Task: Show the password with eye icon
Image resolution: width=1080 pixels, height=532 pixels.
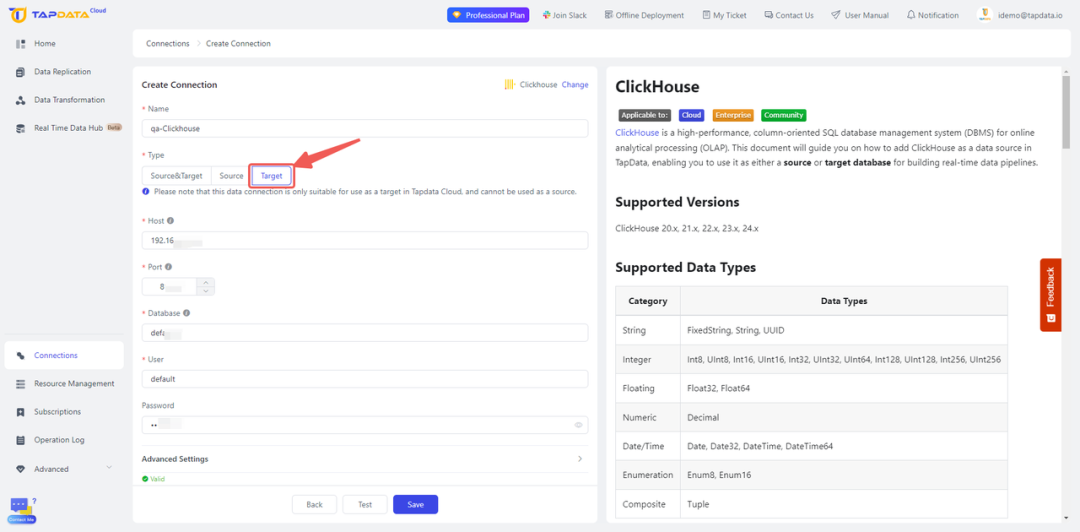Action: 579,425
